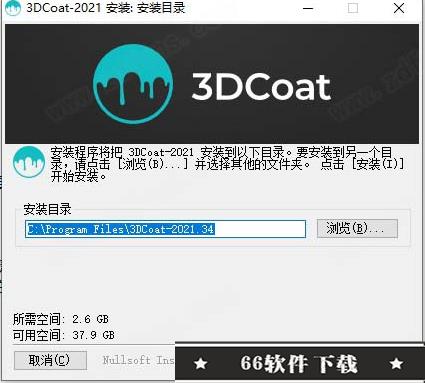Viewport: 425px width, 383px height.
Task: Click the 取消(C) cancel button
Action: tap(50, 360)
